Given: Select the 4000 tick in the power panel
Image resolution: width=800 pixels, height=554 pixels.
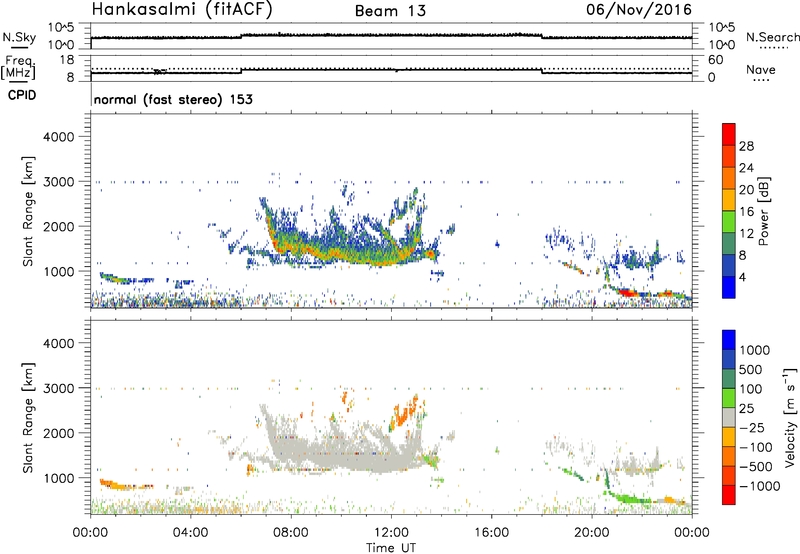Looking at the screenshot, I should pyautogui.click(x=58, y=137).
